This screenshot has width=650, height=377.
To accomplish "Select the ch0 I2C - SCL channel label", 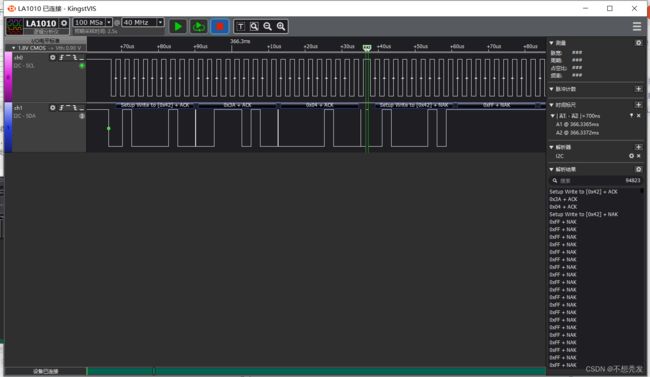I will [x=24, y=66].
